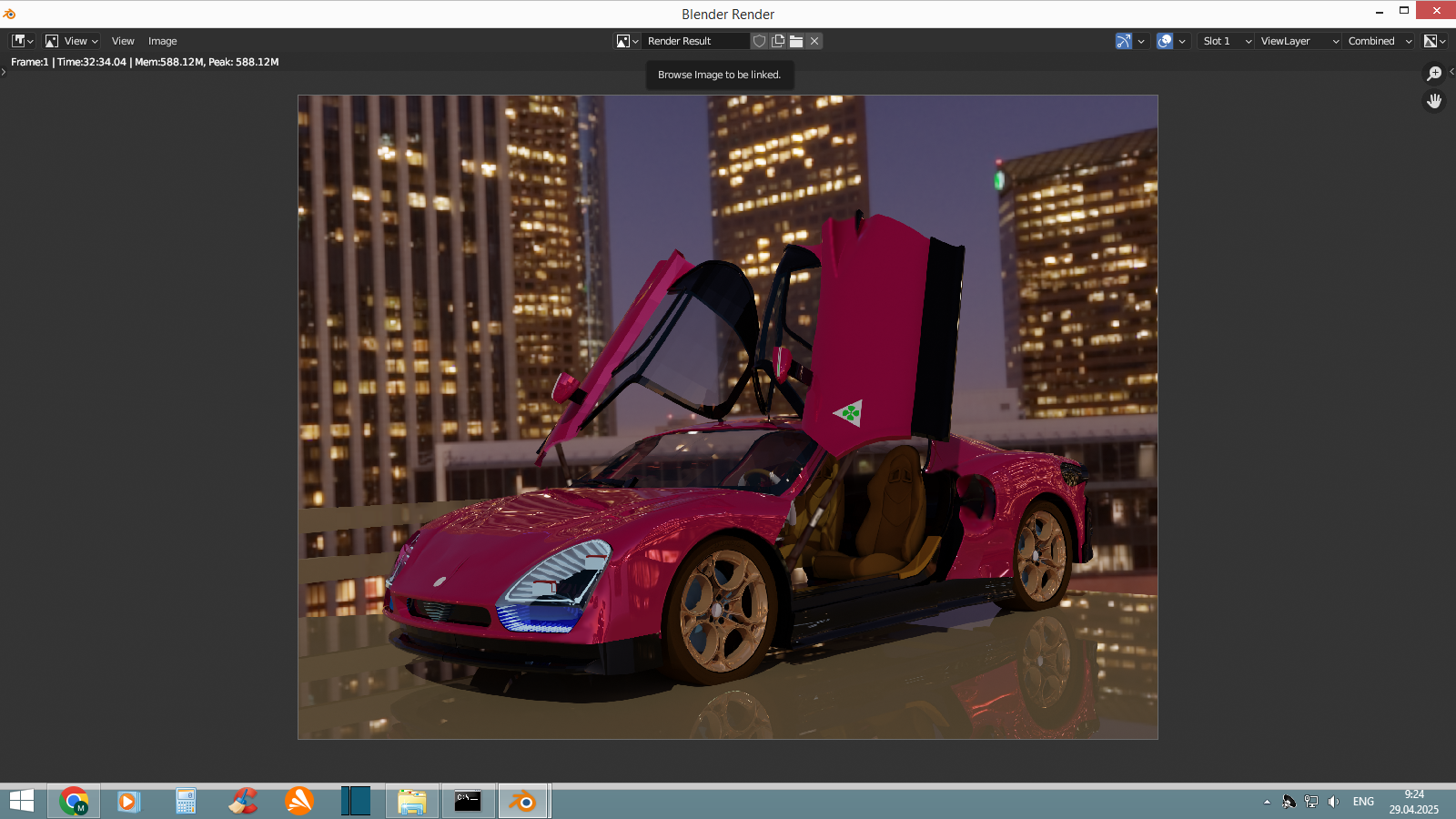
Task: Click the new image copy icon
Action: (x=778, y=41)
